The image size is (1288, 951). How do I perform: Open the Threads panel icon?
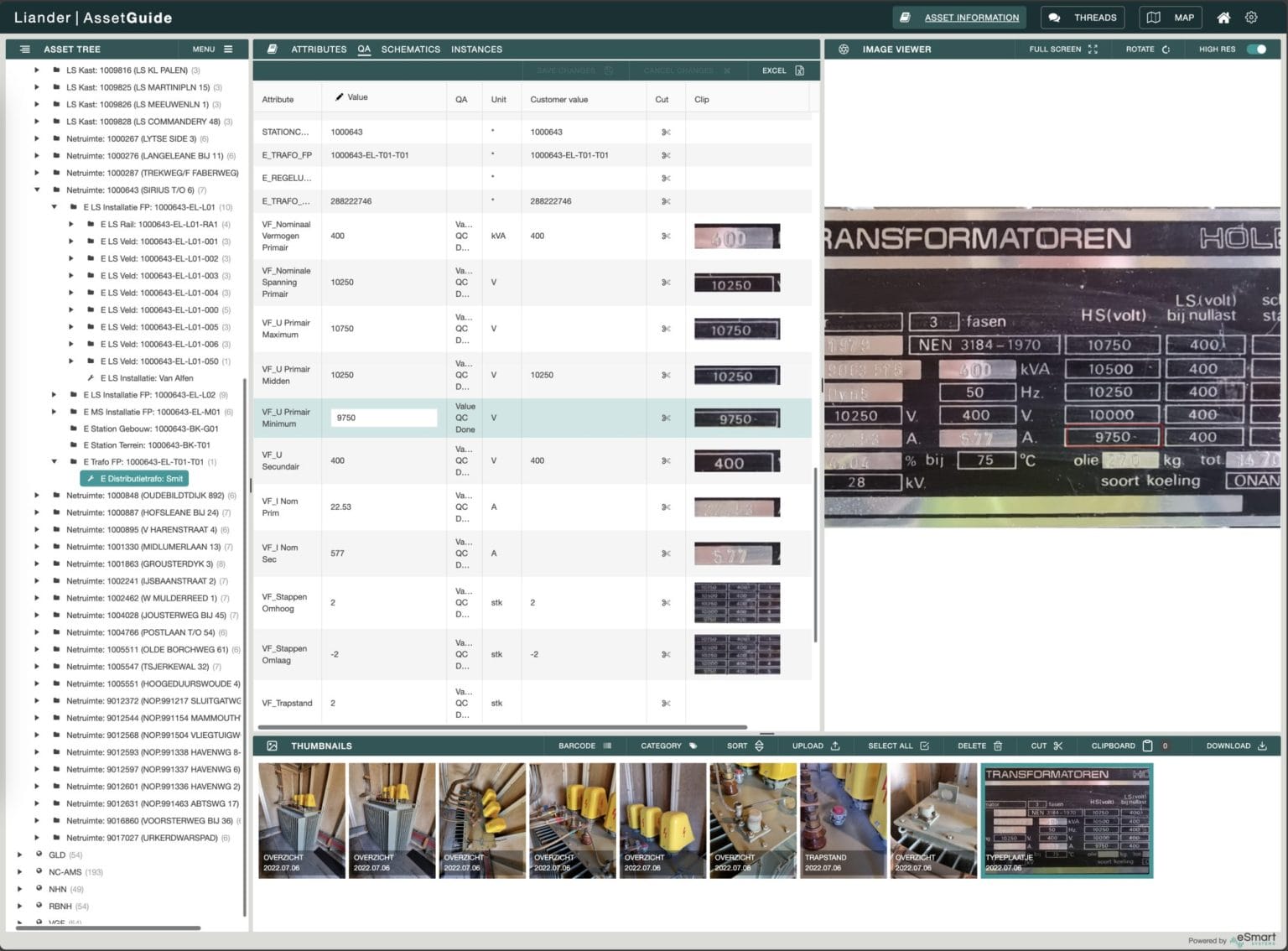coord(1055,17)
